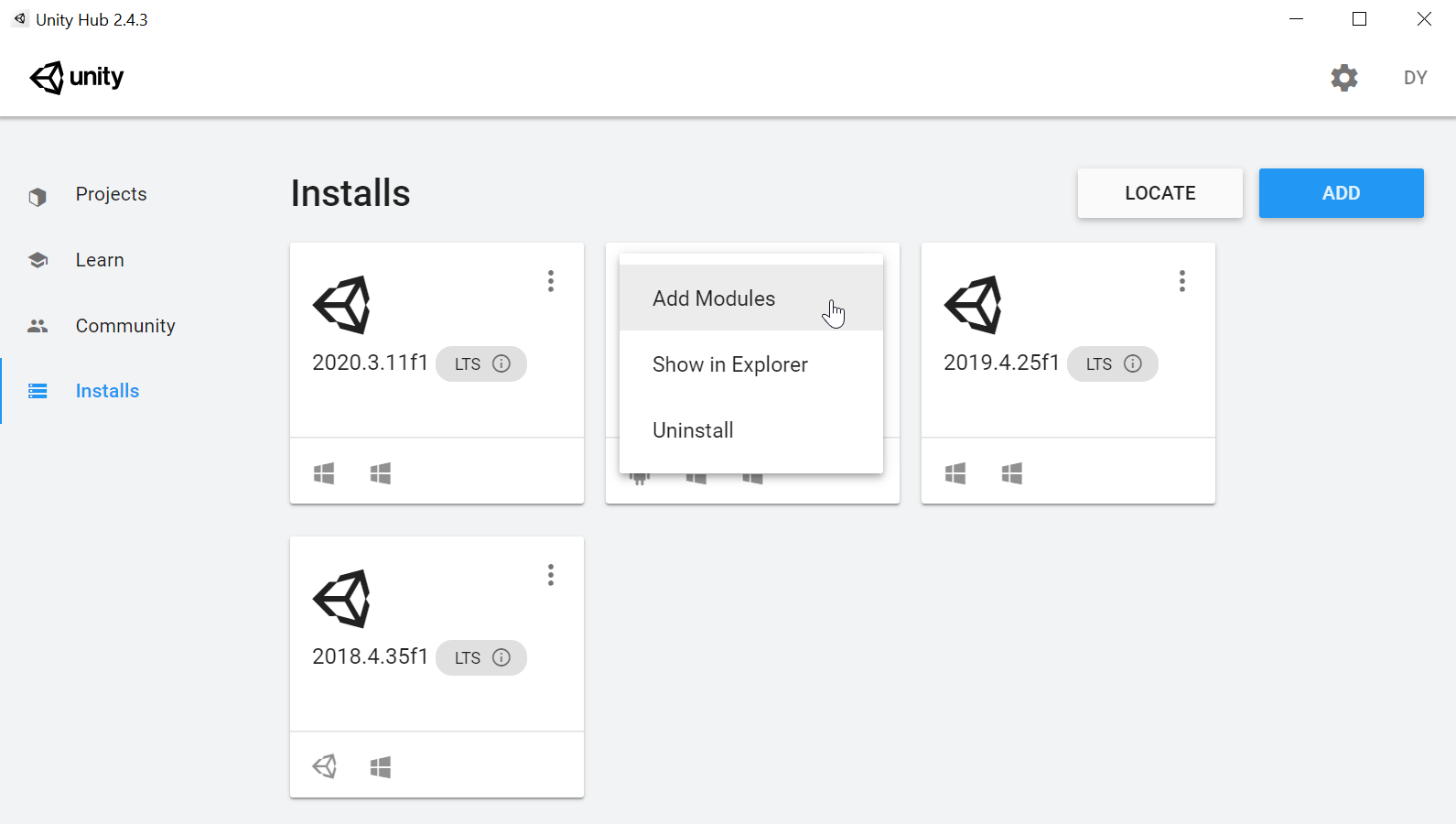The height and width of the screenshot is (824, 1456).
Task: Click the Windows platform icon under 2020.3.11f1
Action: tap(323, 472)
